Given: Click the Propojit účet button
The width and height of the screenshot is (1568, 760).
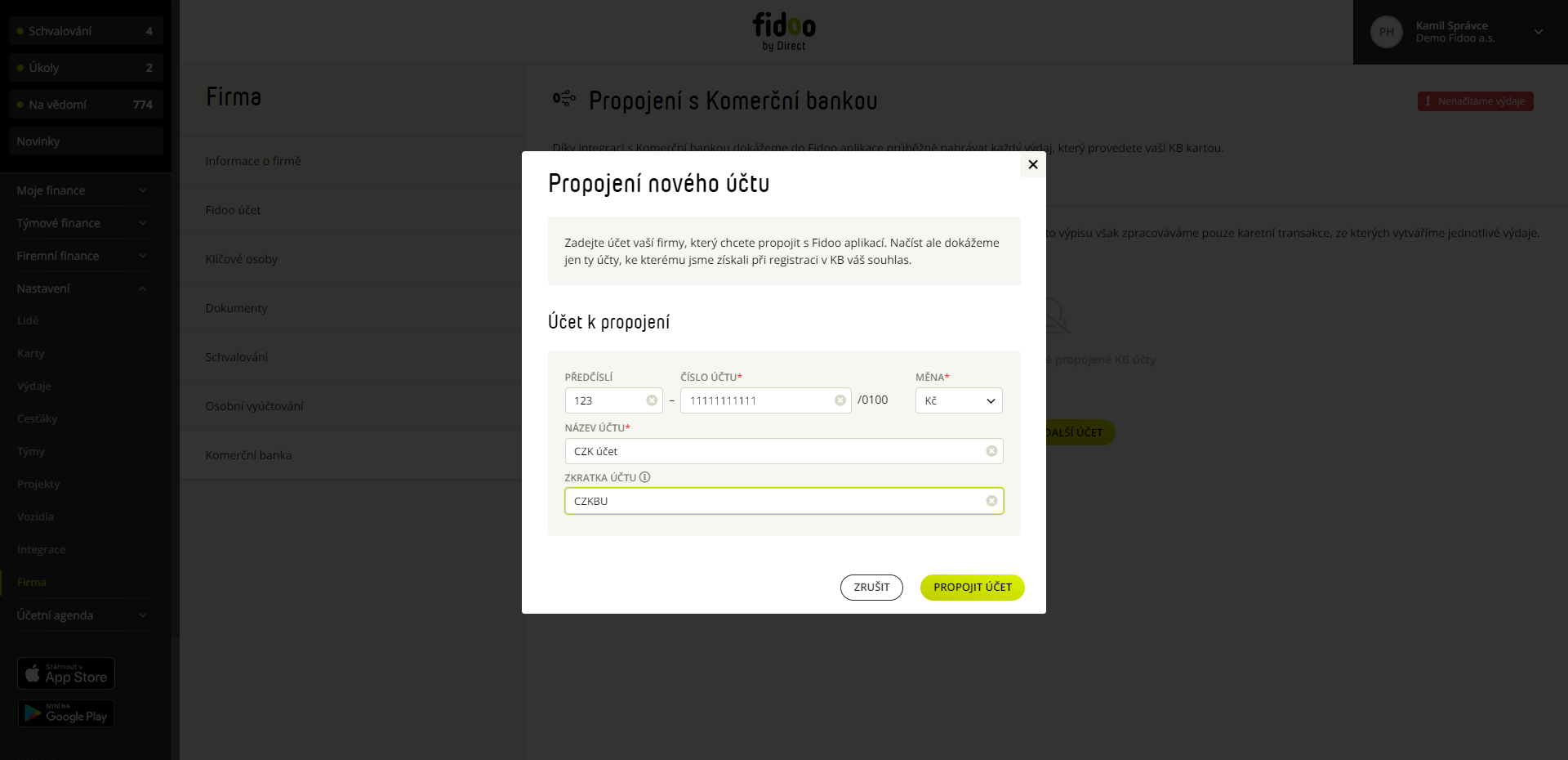Looking at the screenshot, I should (x=972, y=588).
